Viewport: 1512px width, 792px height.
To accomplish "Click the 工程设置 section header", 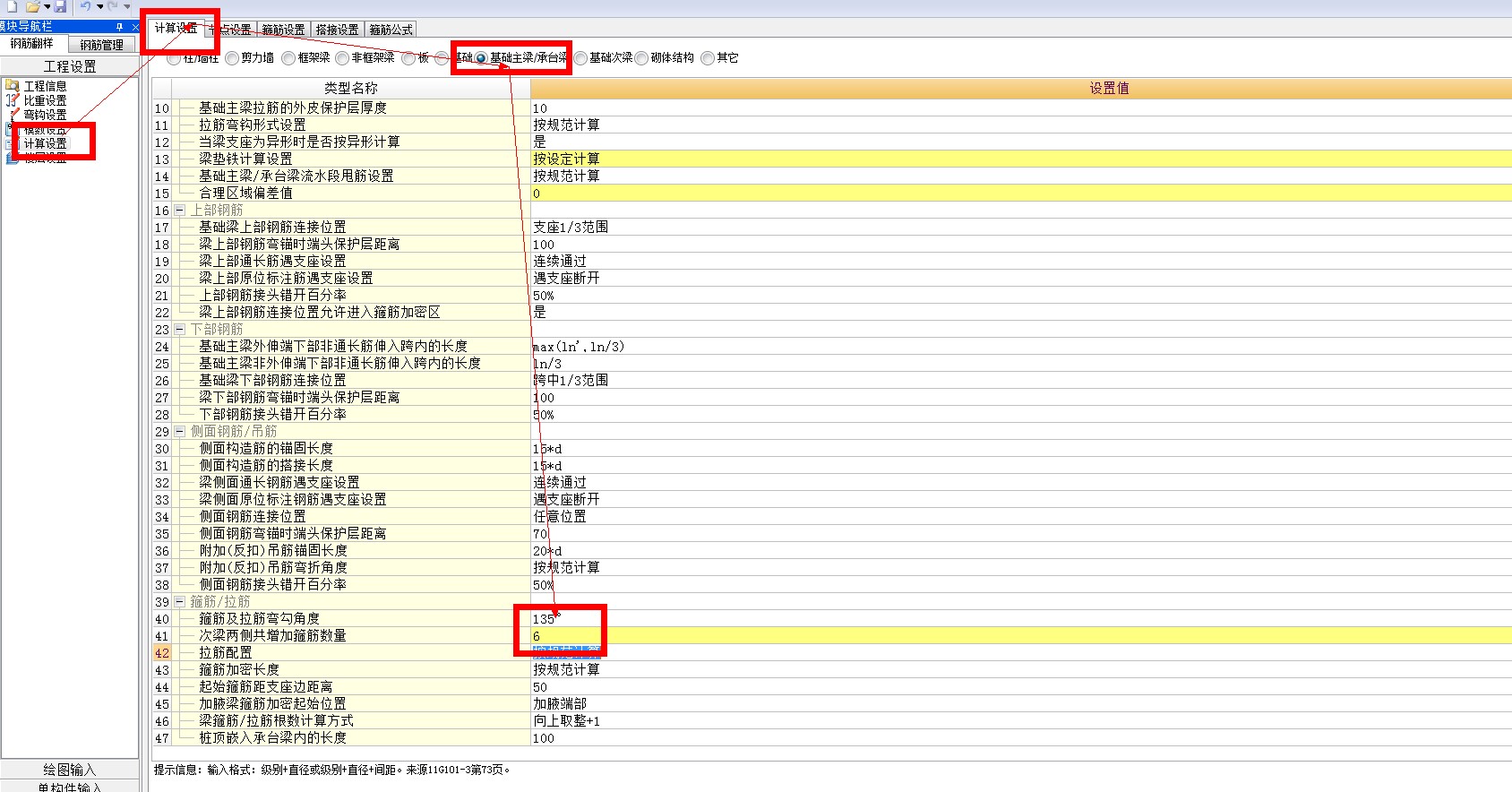I will pos(70,66).
